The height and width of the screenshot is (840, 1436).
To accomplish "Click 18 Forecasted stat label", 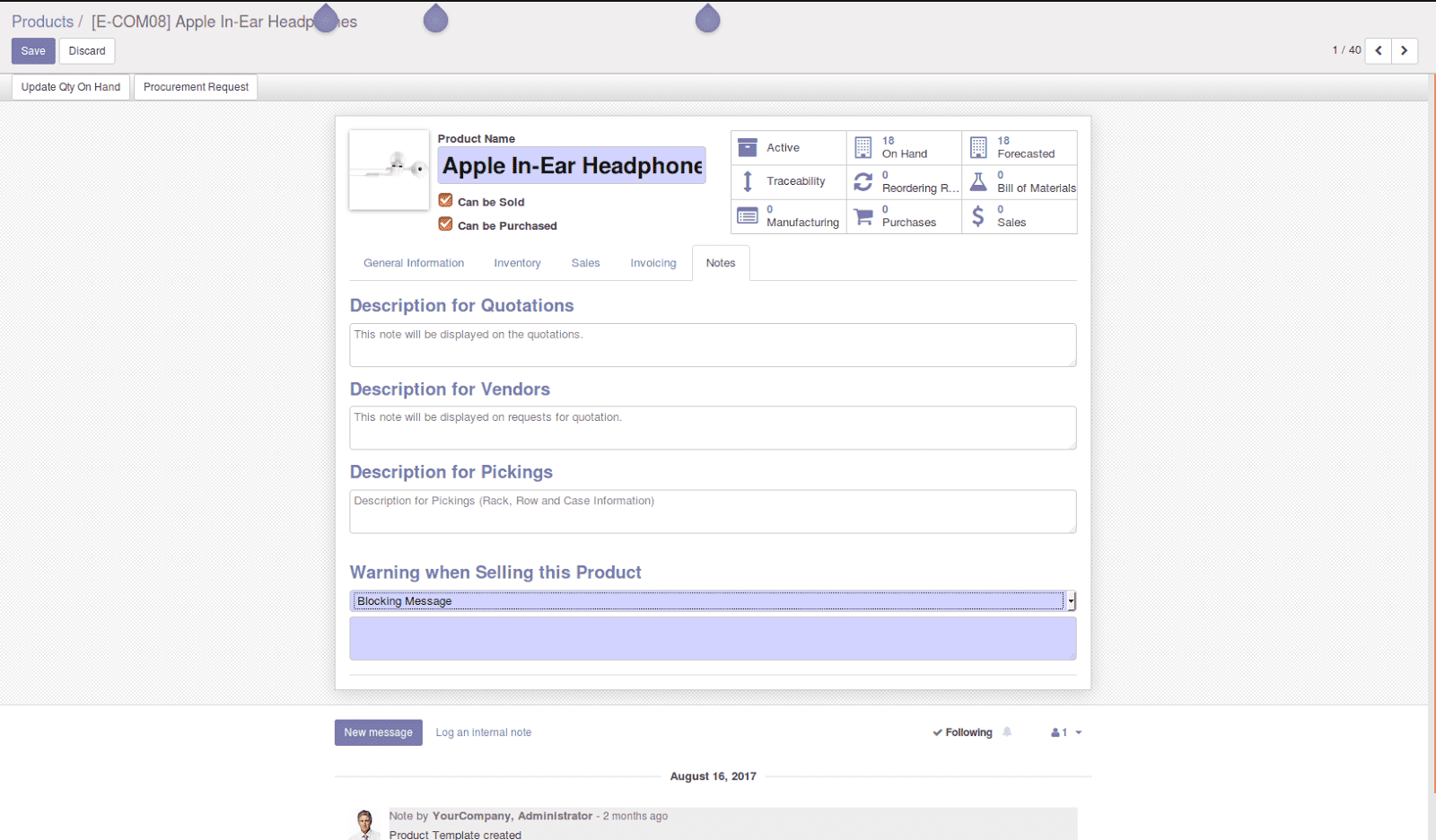I will 1026,147.
